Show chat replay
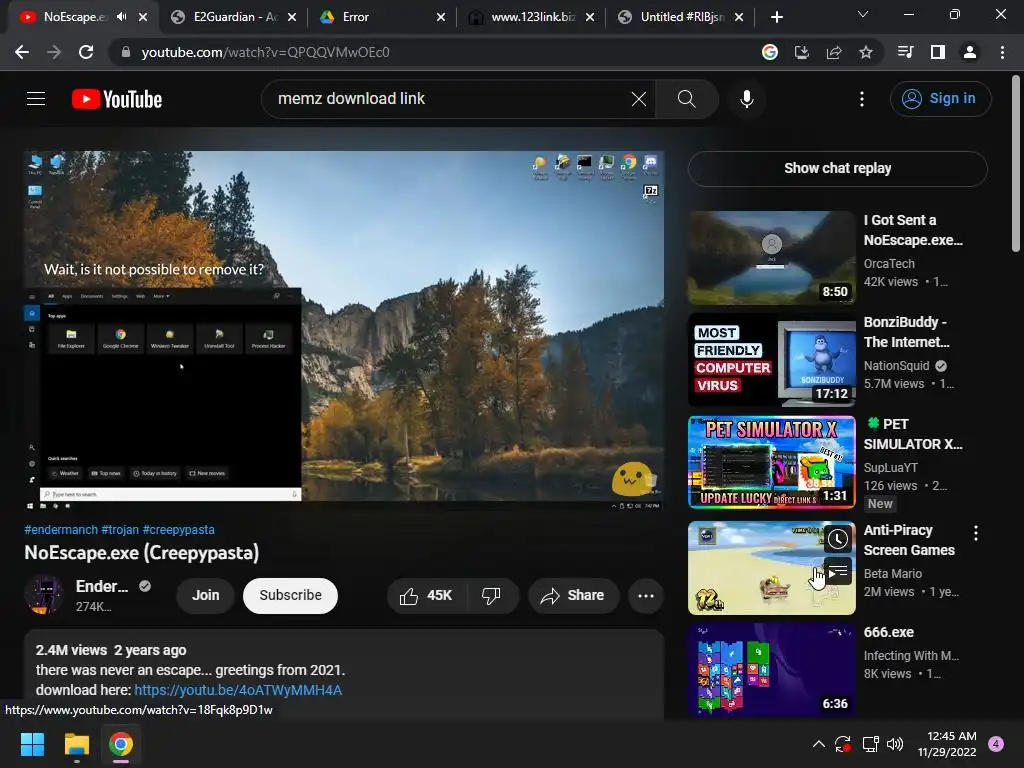 pyautogui.click(x=837, y=168)
